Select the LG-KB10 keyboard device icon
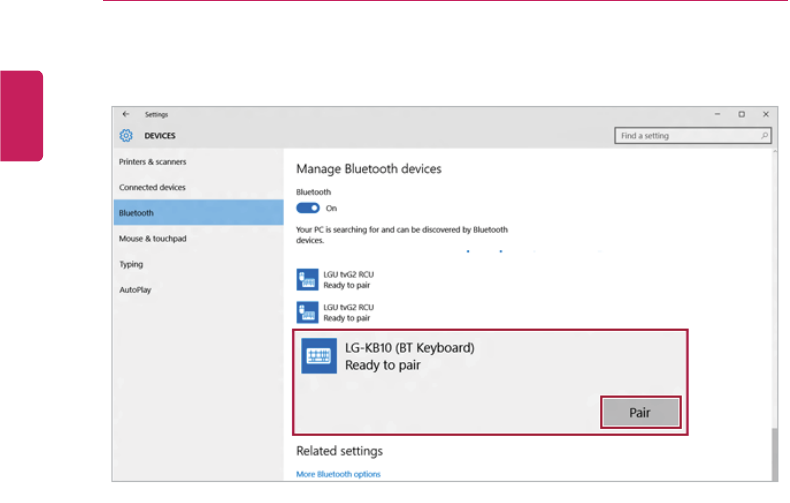Screen dimensions: 790x503 pyautogui.click(x=318, y=357)
